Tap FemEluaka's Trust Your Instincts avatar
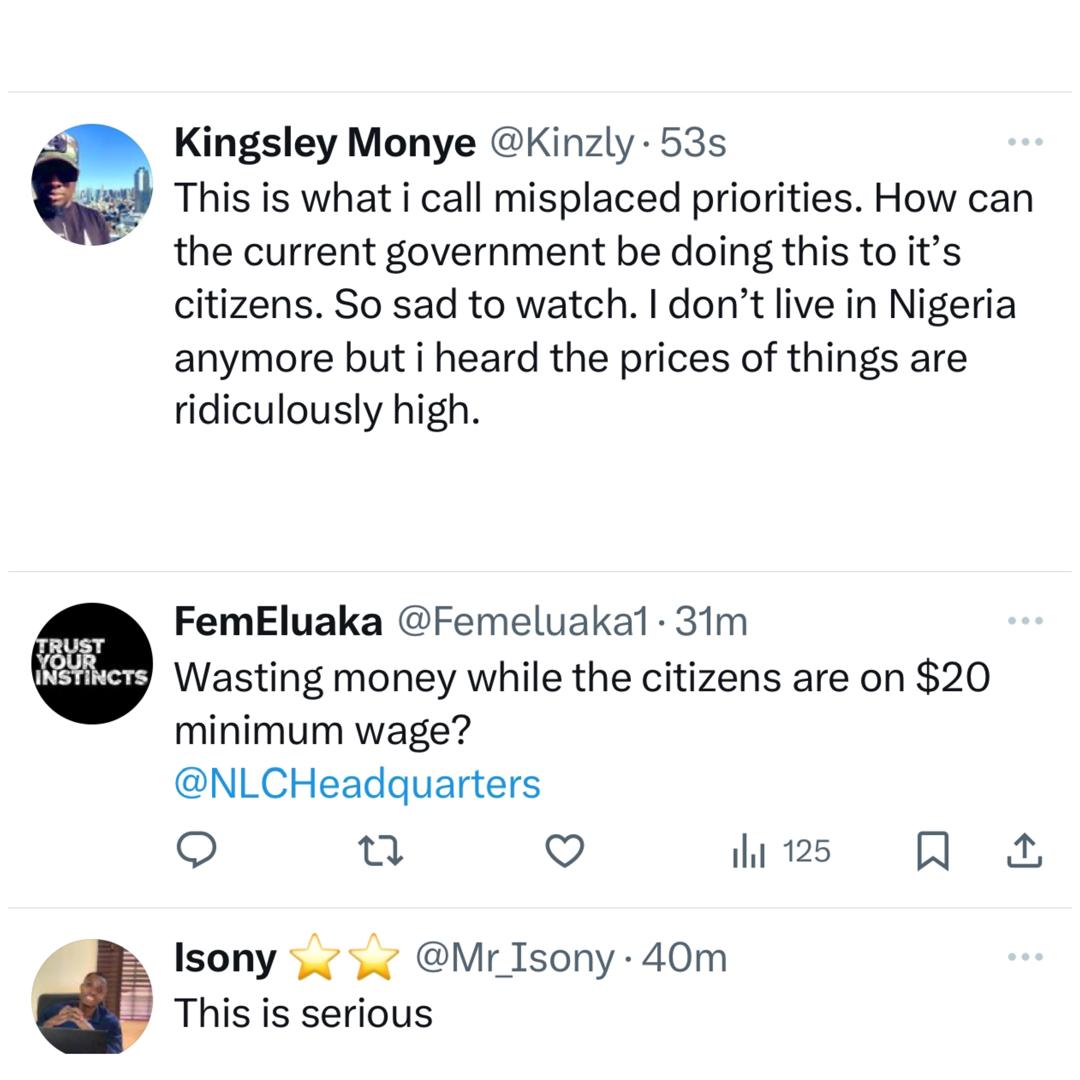Viewport: 1080px width, 1080px height. point(92,663)
